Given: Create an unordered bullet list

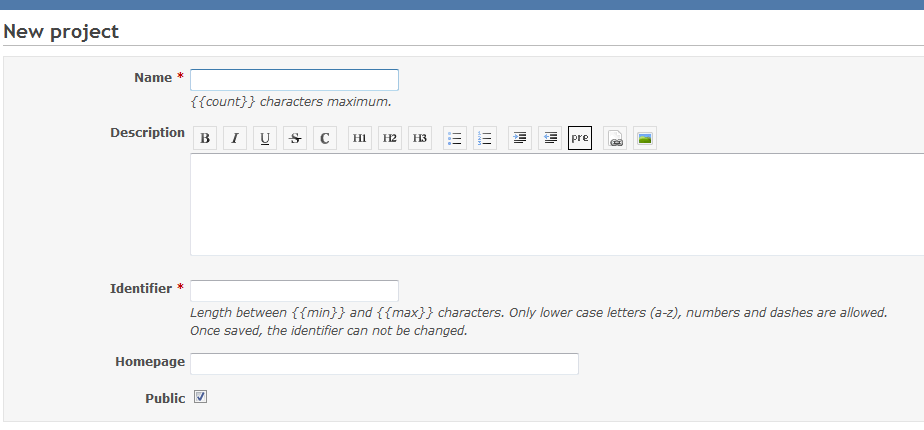Looking at the screenshot, I should tap(455, 139).
